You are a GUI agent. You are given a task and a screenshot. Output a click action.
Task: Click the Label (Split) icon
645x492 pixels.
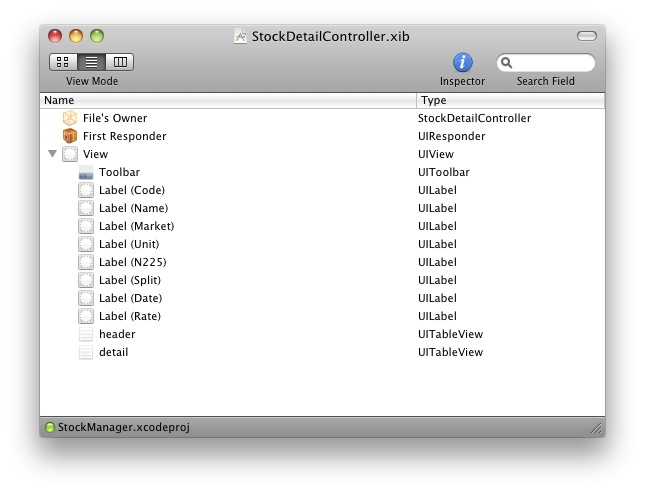pyautogui.click(x=86, y=280)
